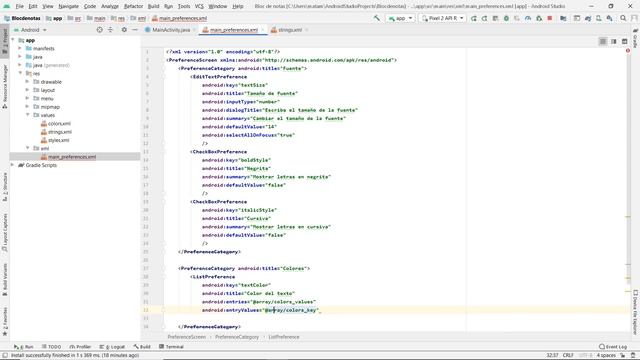Click the 32:37 cursor position indicator
Image resolution: width=640 pixels, height=360 pixels.
[x=552, y=355]
